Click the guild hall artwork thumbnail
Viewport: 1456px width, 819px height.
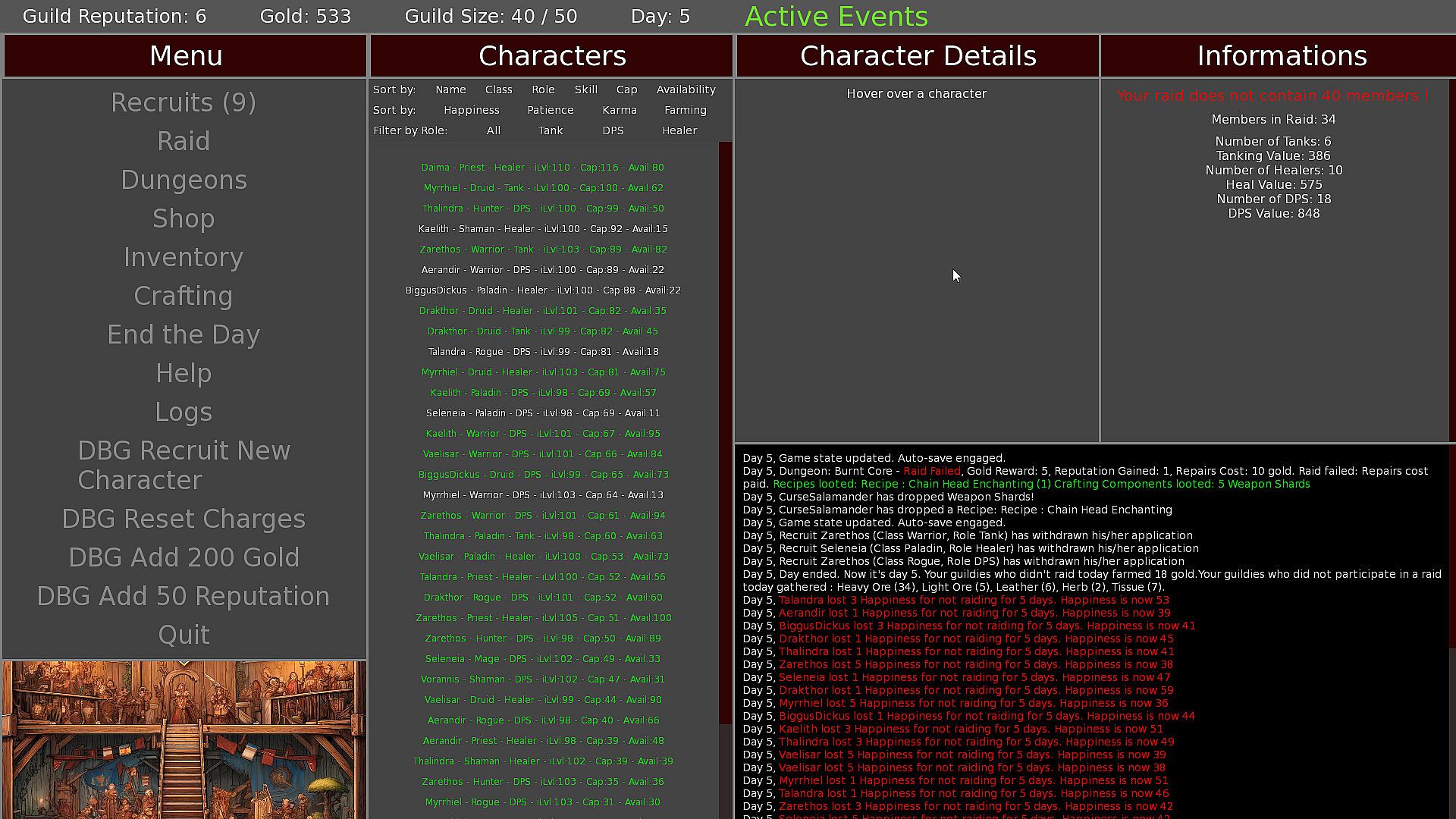click(x=184, y=739)
